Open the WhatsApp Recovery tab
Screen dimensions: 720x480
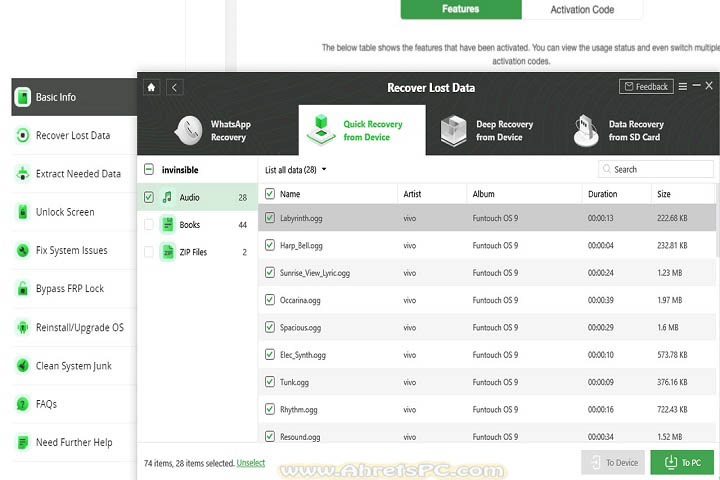point(218,130)
